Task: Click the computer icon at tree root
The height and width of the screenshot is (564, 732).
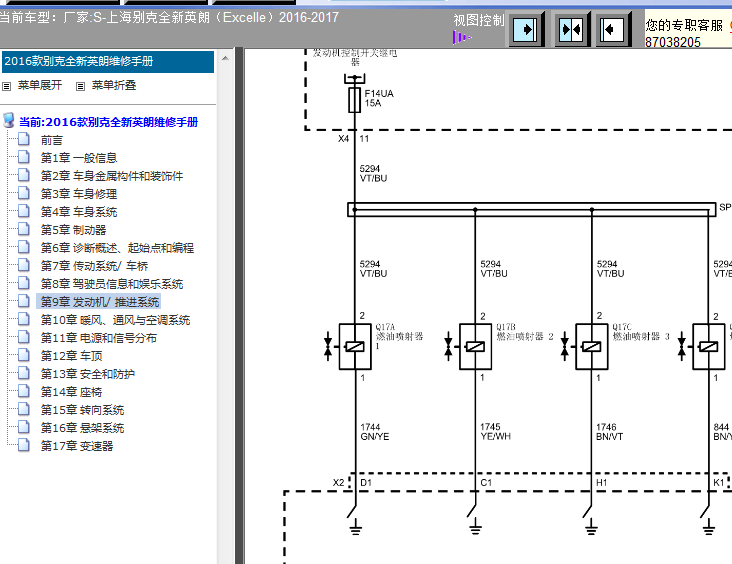Action: click(x=8, y=120)
